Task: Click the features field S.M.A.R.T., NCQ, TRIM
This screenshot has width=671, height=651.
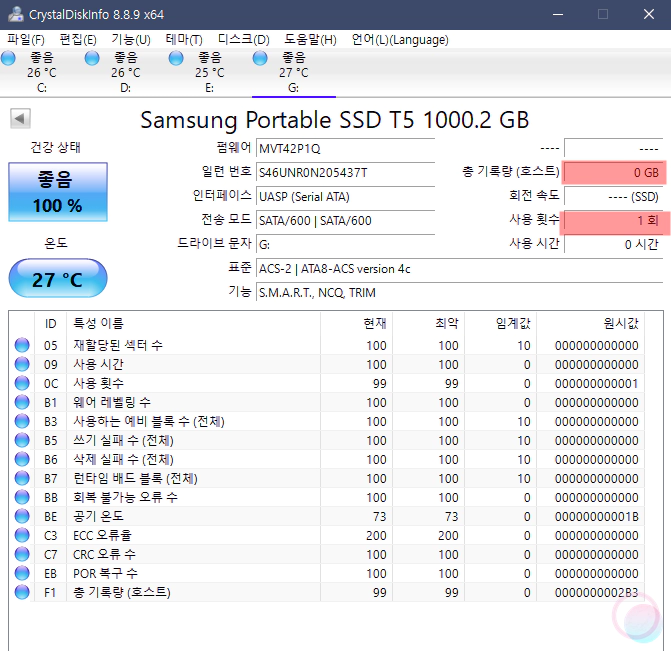Action: click(459, 293)
